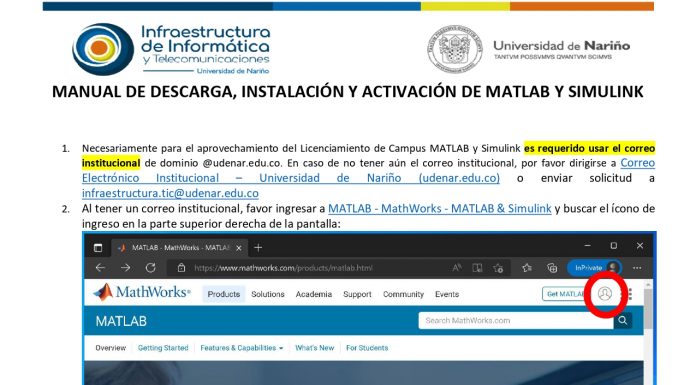This screenshot has height=385, width=696.
Task: Open the Products menu on MathWorks
Action: pyautogui.click(x=224, y=294)
